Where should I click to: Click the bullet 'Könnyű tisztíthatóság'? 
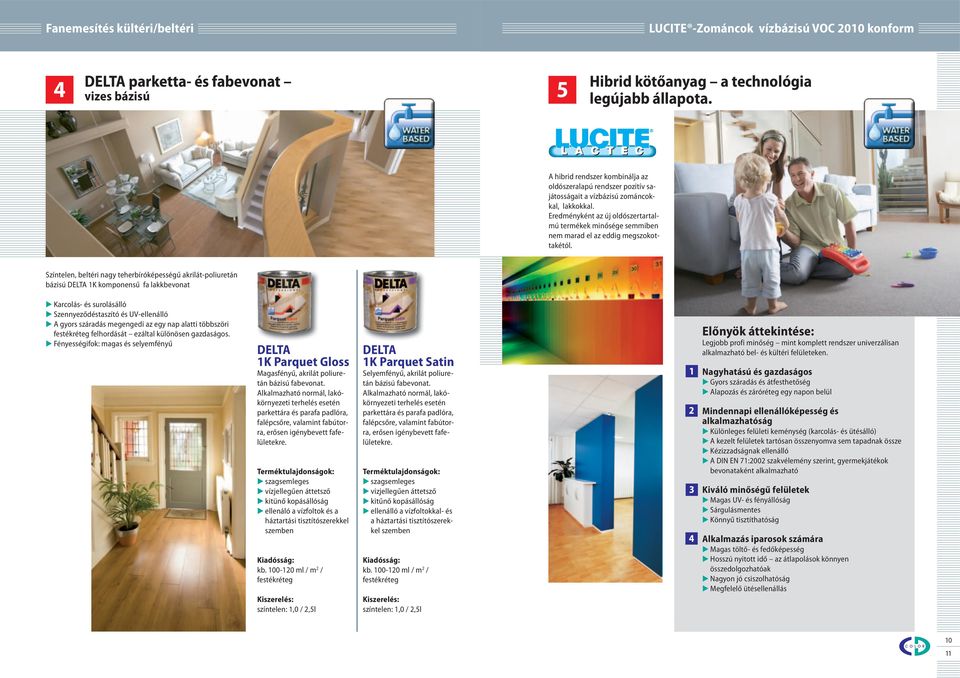coord(744,519)
